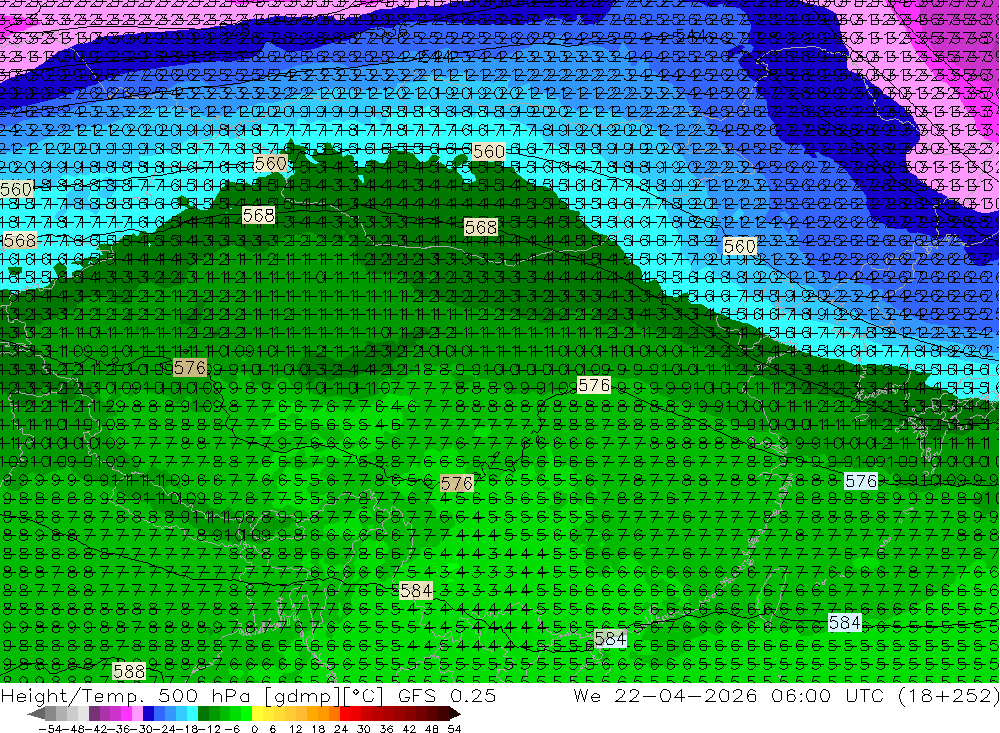Click the legend value '0'
This screenshot has width=1000, height=733.
(x=254, y=729)
